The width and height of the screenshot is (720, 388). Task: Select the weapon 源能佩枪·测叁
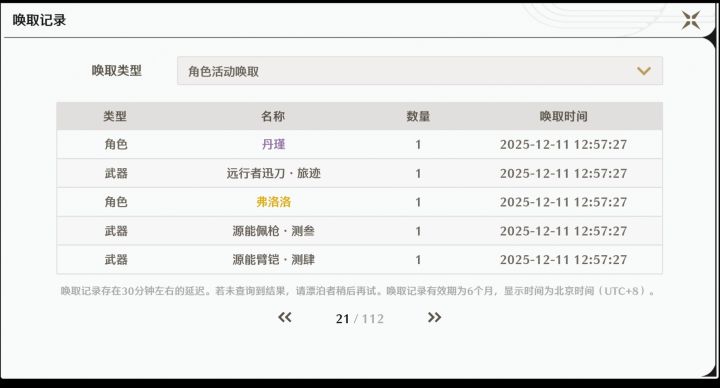click(274, 231)
